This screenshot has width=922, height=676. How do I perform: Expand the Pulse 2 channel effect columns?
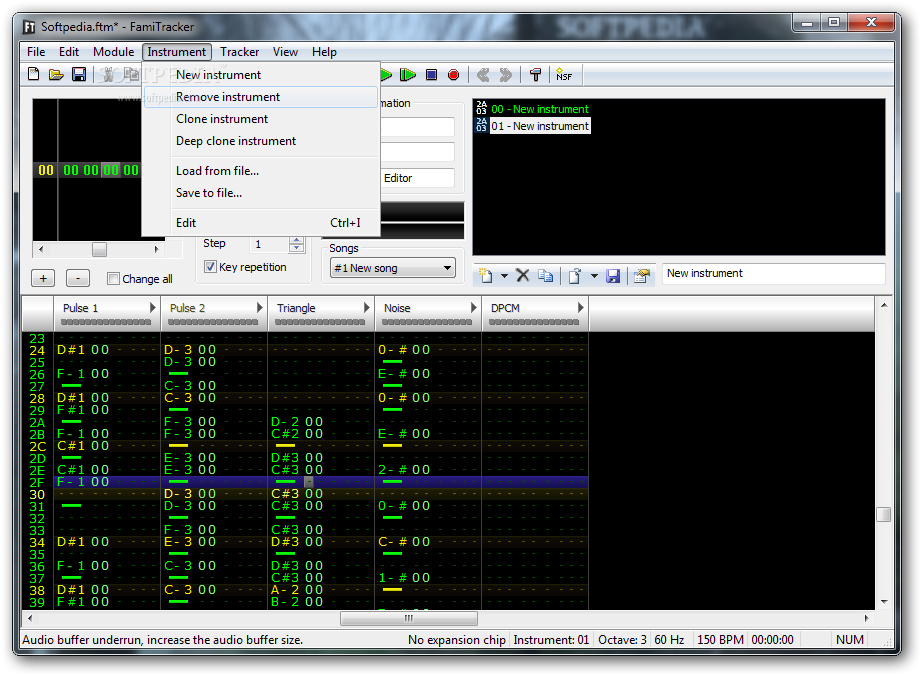tap(259, 307)
